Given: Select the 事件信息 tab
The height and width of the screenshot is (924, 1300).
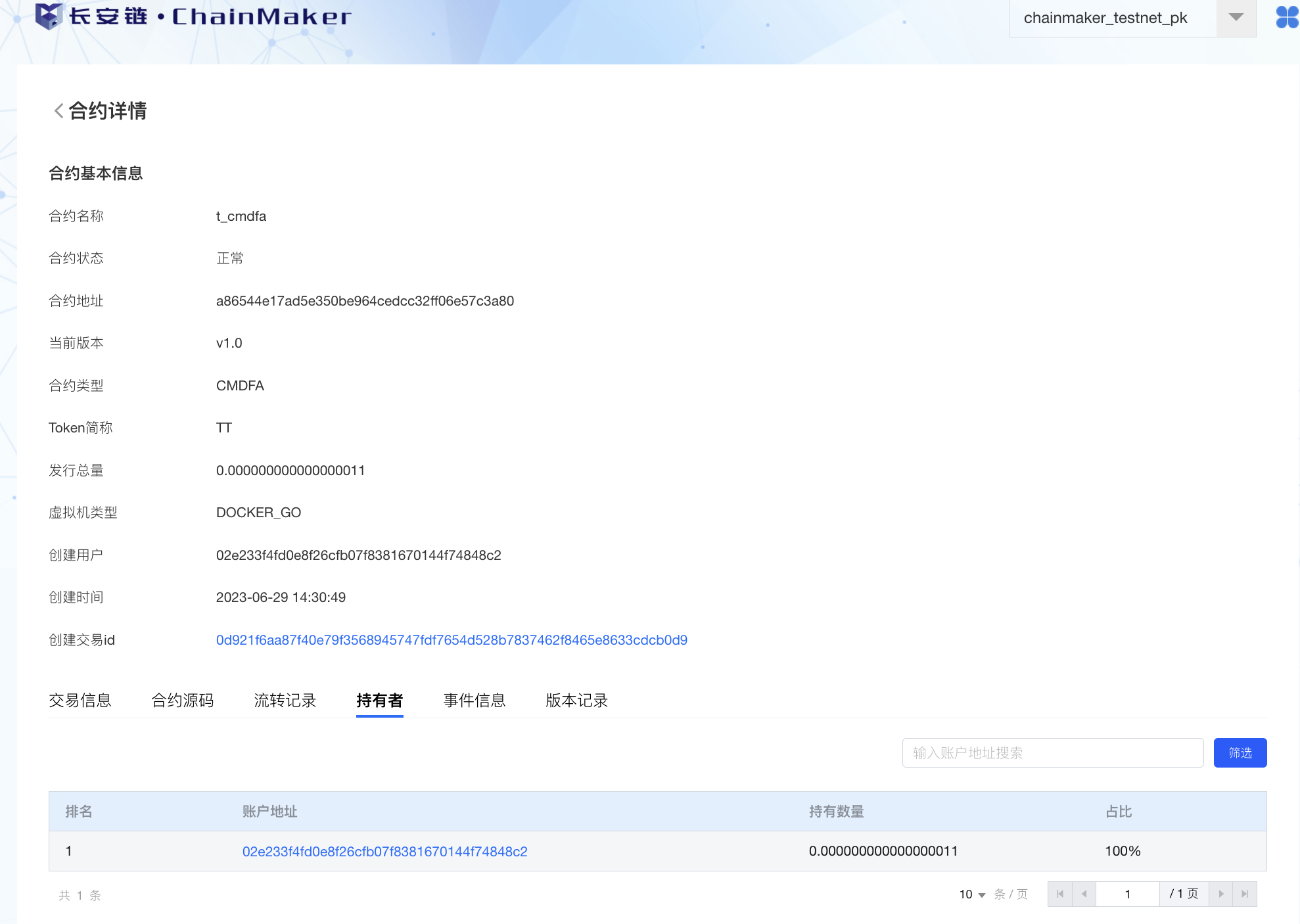Looking at the screenshot, I should click(475, 701).
